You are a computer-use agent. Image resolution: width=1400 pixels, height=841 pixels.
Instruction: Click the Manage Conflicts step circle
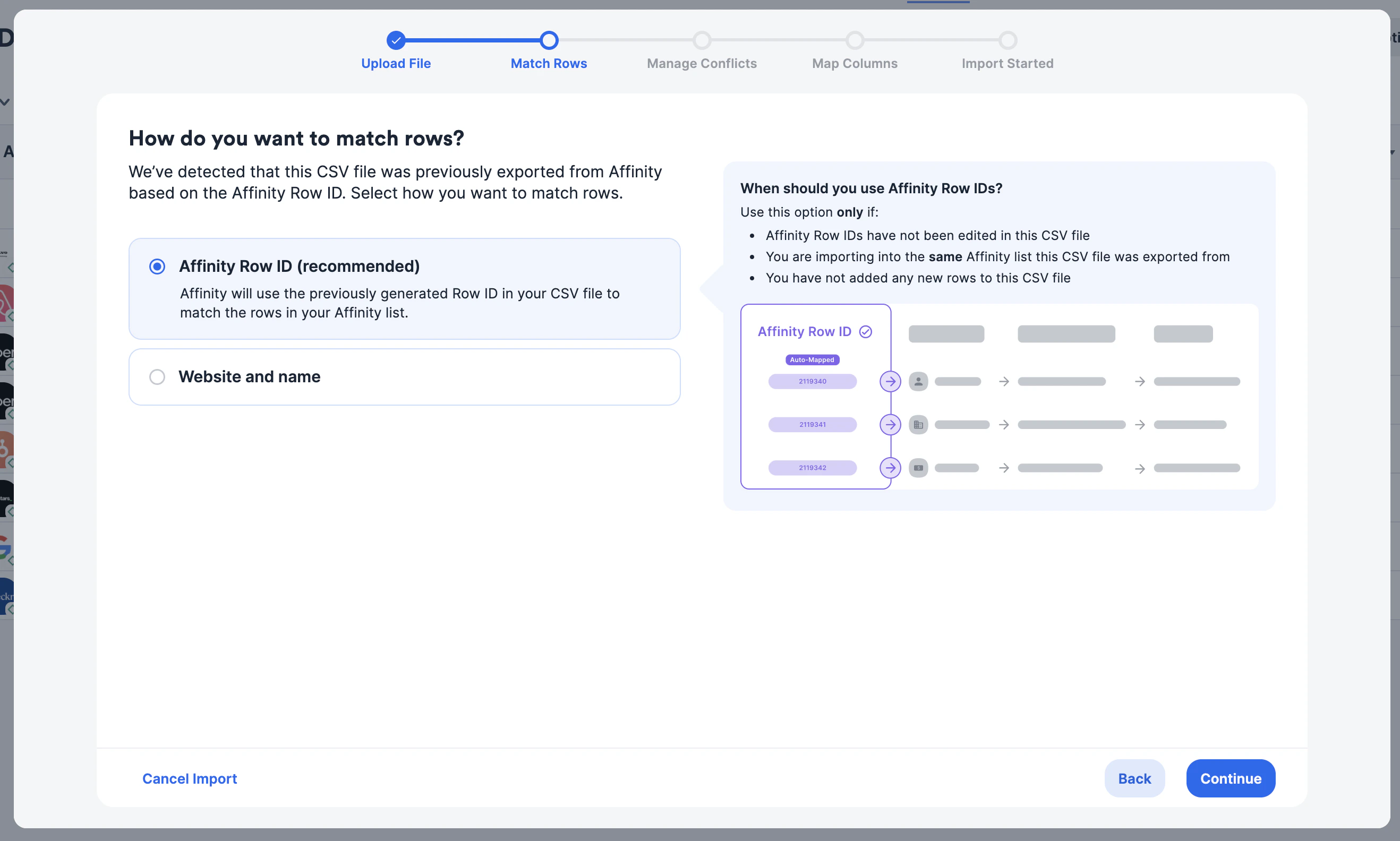click(702, 40)
